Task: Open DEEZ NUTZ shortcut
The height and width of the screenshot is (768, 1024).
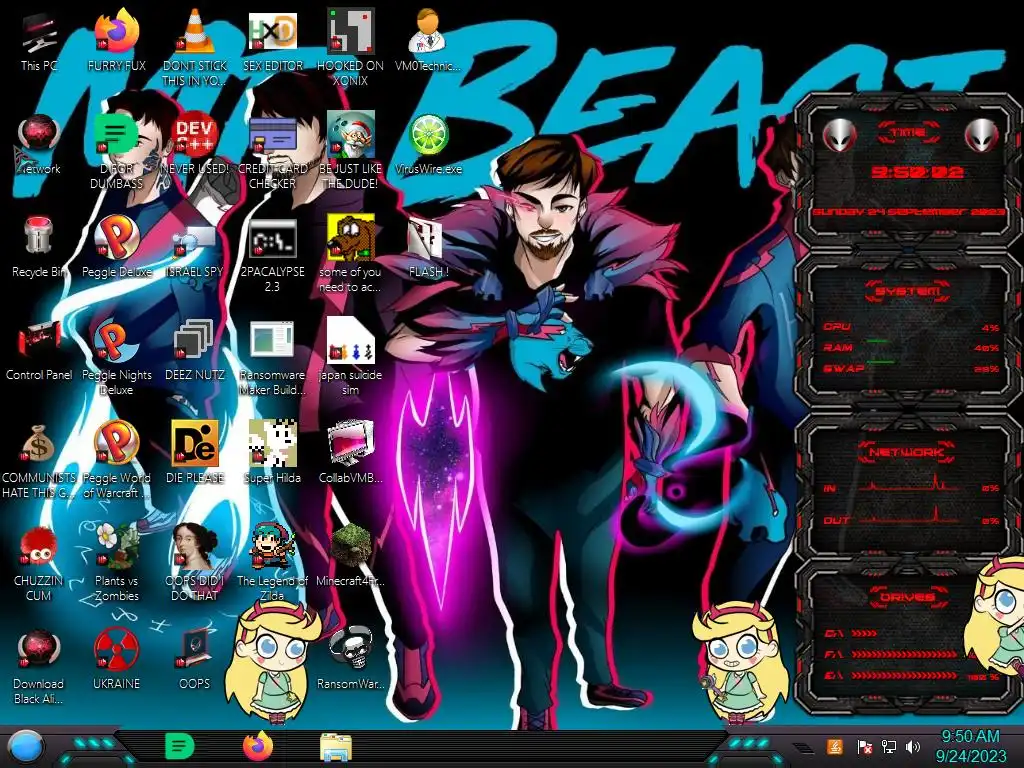Action: [x=195, y=351]
